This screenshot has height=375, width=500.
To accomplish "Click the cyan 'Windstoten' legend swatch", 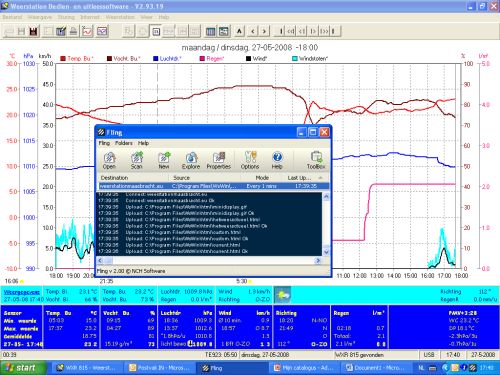I will coord(295,59).
